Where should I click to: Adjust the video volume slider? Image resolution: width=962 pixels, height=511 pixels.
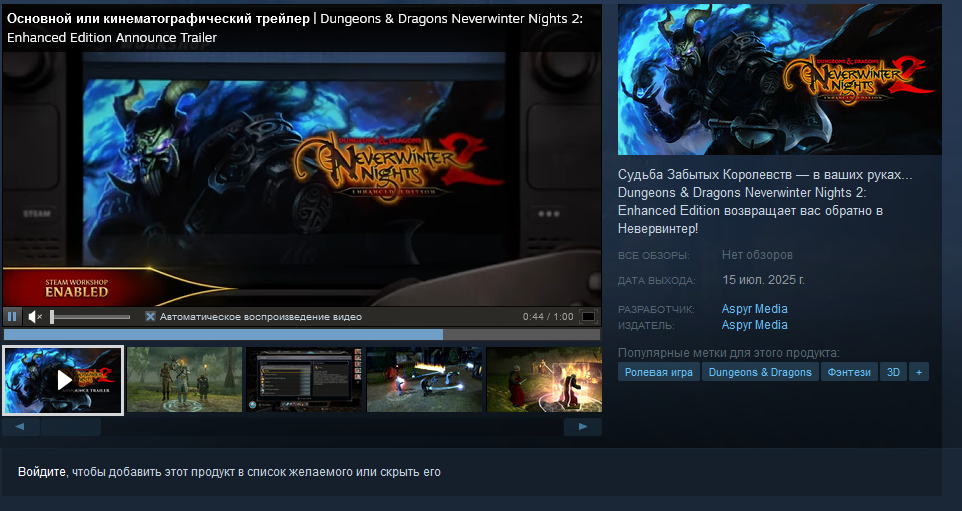pos(90,317)
